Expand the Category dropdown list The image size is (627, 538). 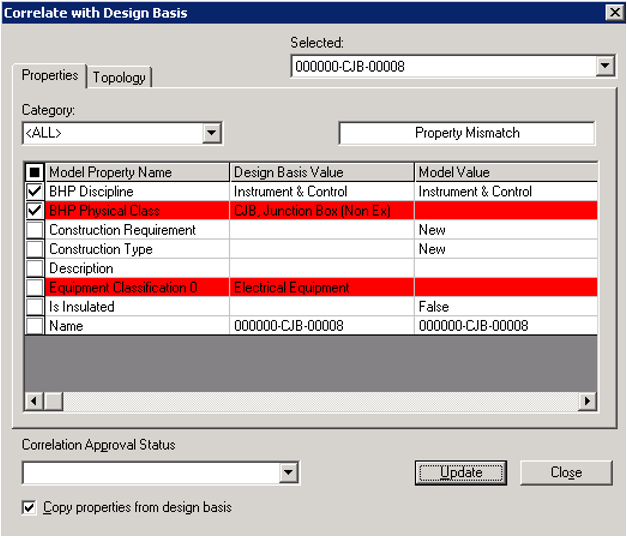tap(211, 133)
